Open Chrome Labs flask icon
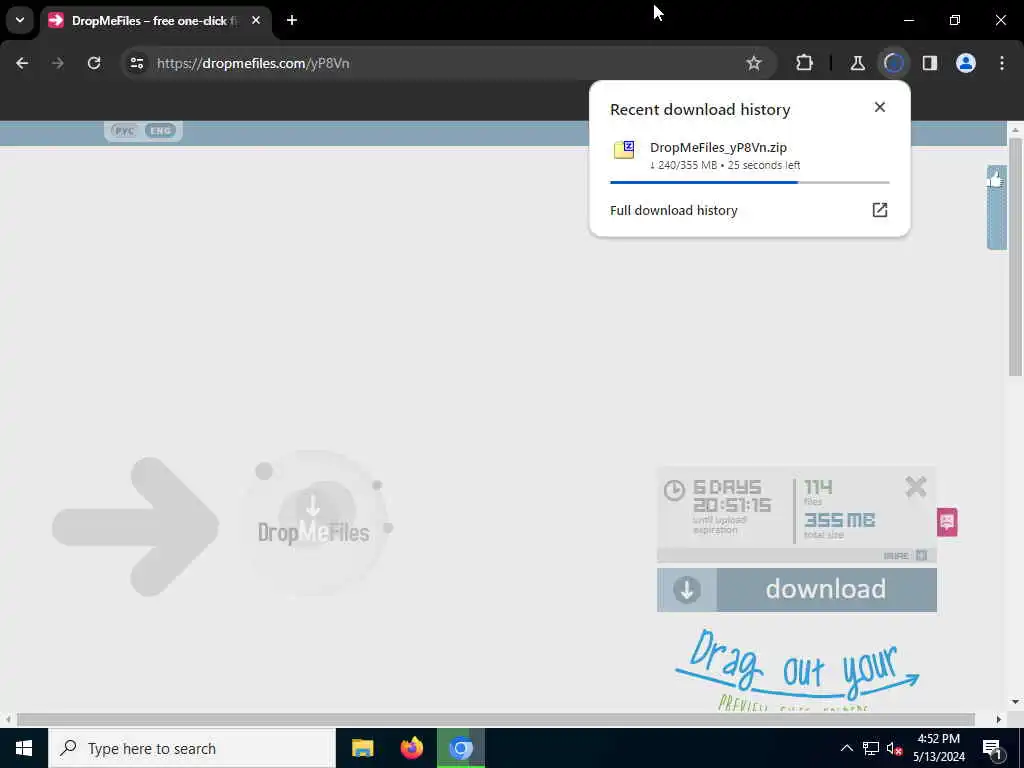1024x768 pixels. (x=857, y=63)
